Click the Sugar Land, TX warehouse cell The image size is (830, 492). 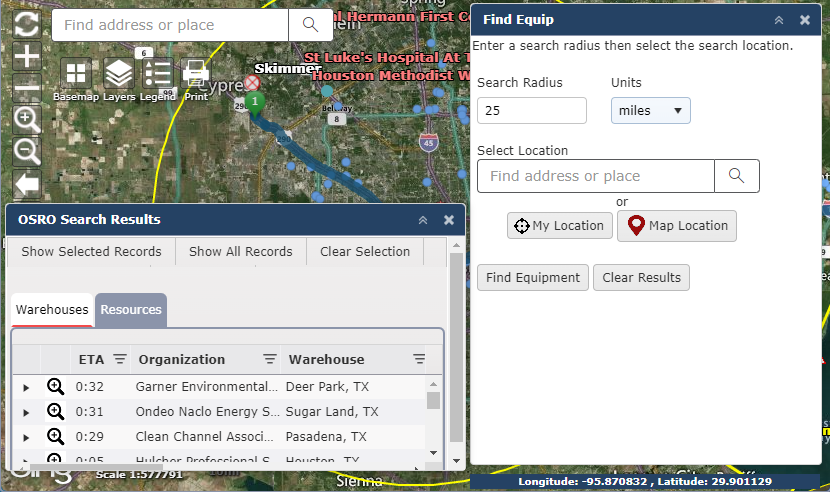pyautogui.click(x=332, y=412)
